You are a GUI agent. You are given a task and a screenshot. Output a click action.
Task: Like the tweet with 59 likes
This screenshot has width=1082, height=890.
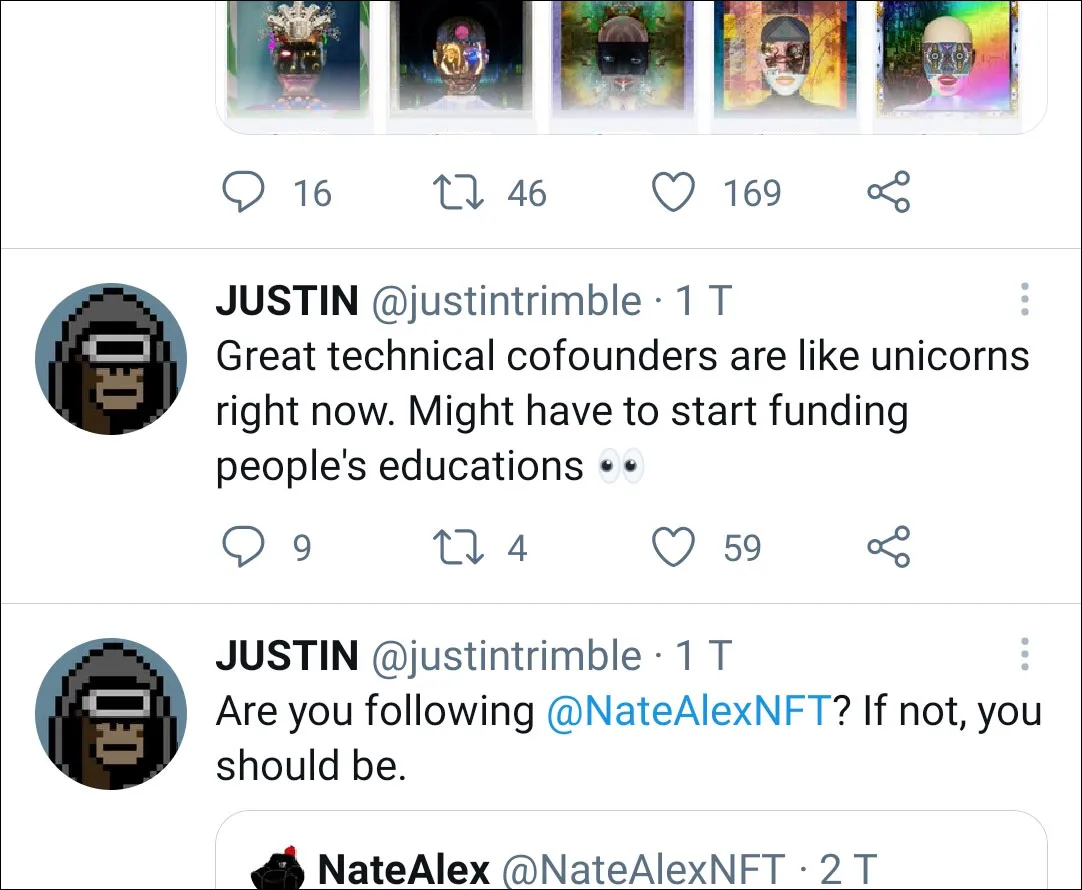pos(673,546)
